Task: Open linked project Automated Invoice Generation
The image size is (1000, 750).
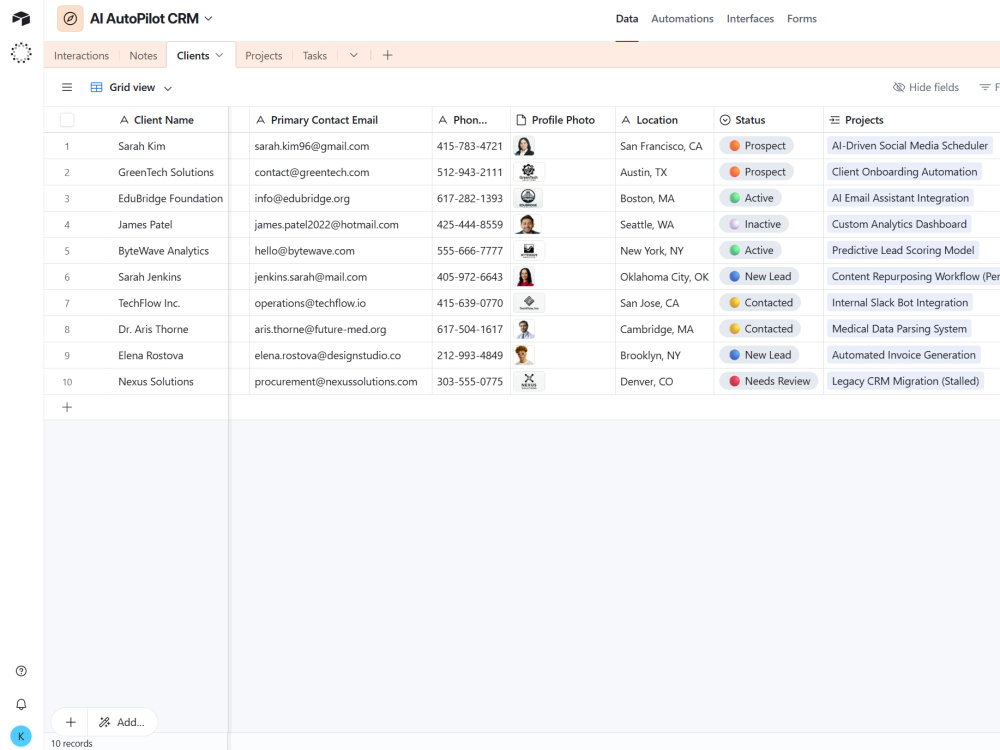Action: [x=904, y=355]
